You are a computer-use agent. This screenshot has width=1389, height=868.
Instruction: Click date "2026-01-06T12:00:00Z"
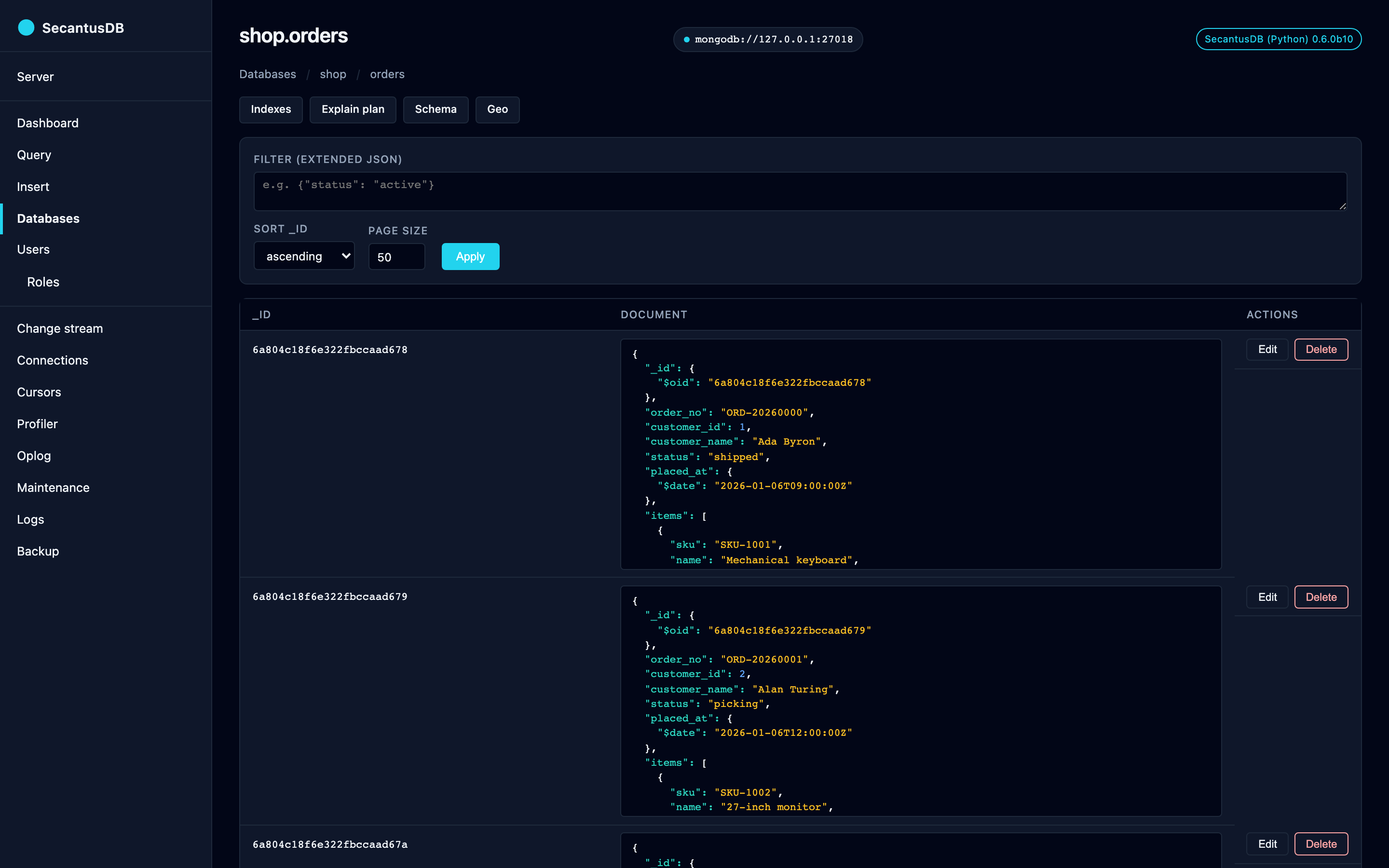coord(783,732)
